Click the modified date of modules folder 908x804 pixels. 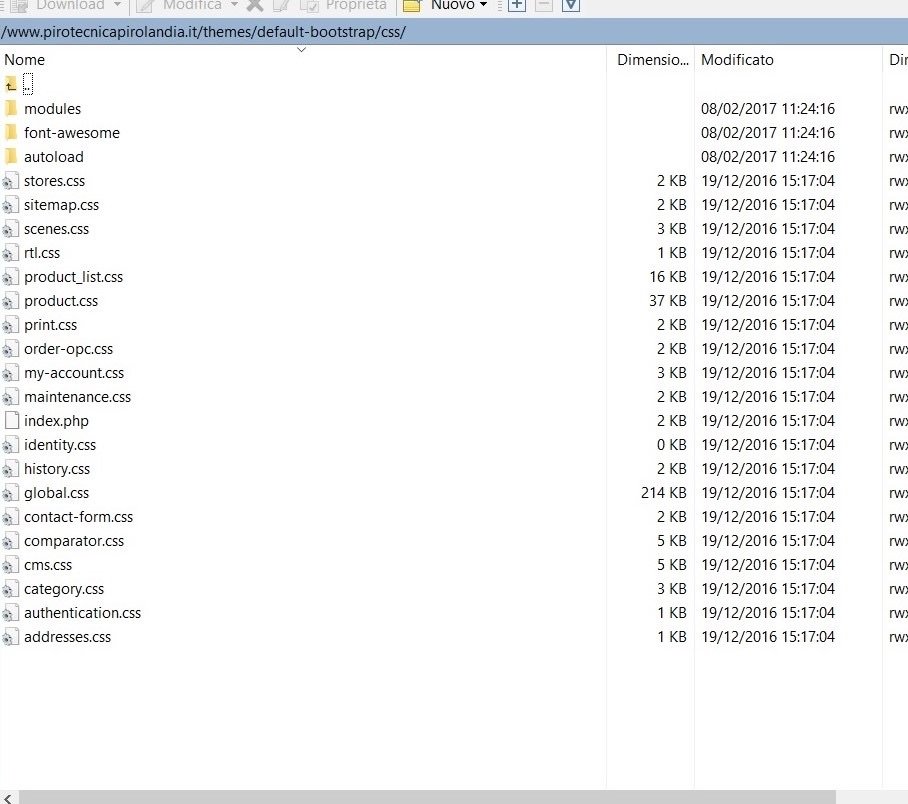coord(768,109)
